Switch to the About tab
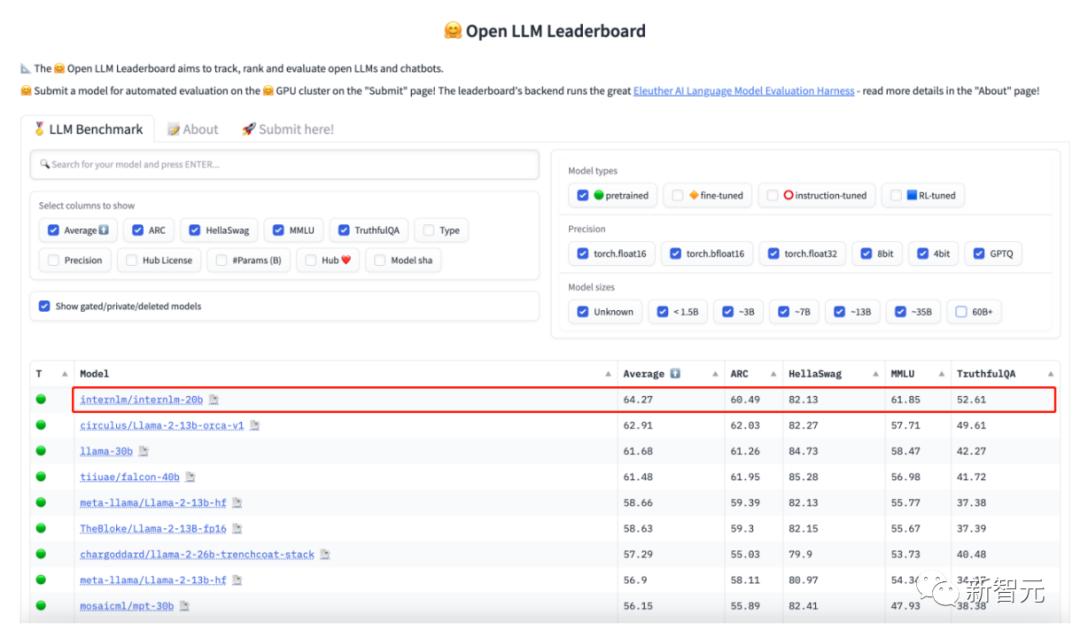Image resolution: width=1080 pixels, height=638 pixels. point(193,130)
